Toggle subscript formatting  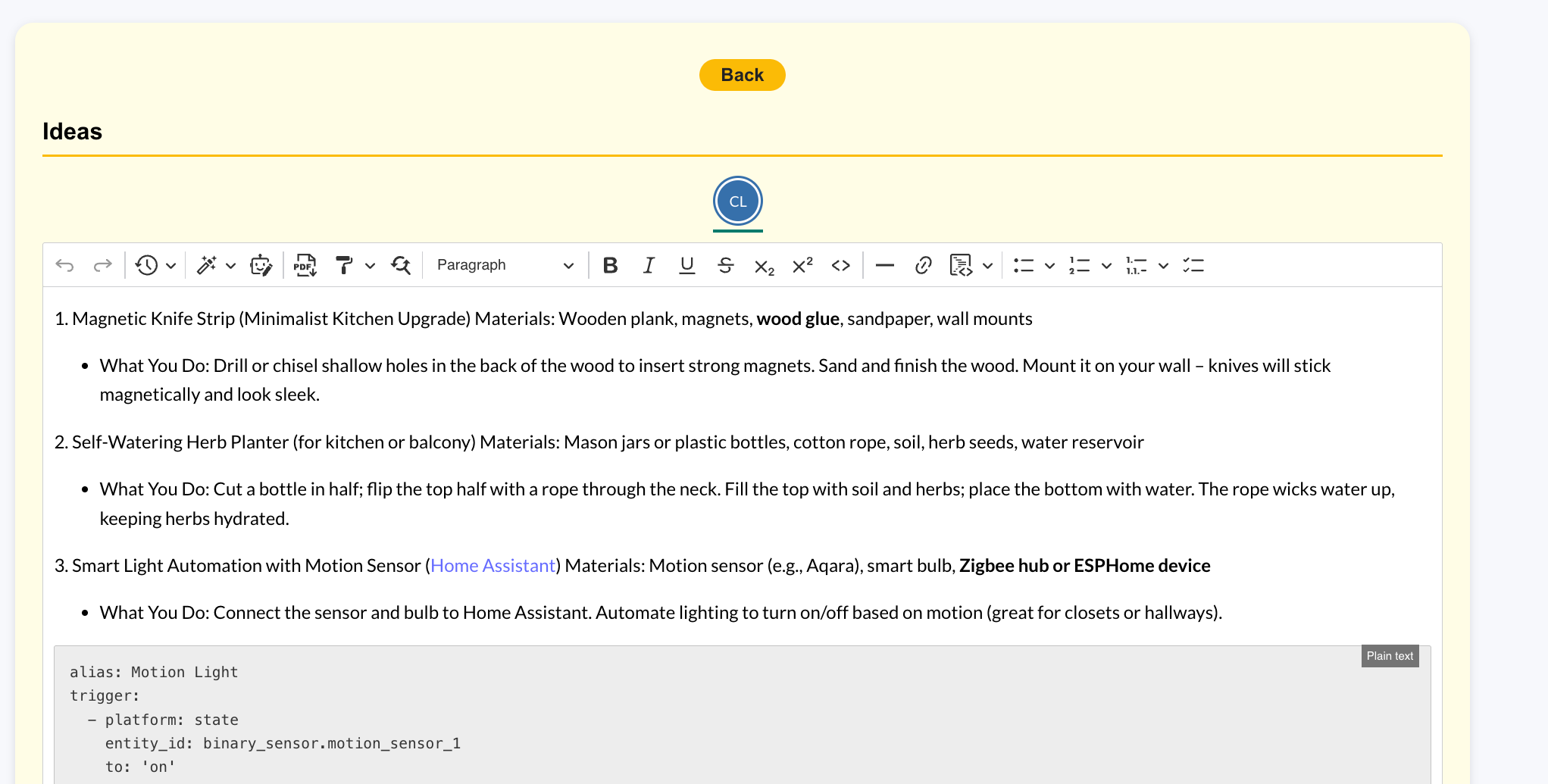764,266
